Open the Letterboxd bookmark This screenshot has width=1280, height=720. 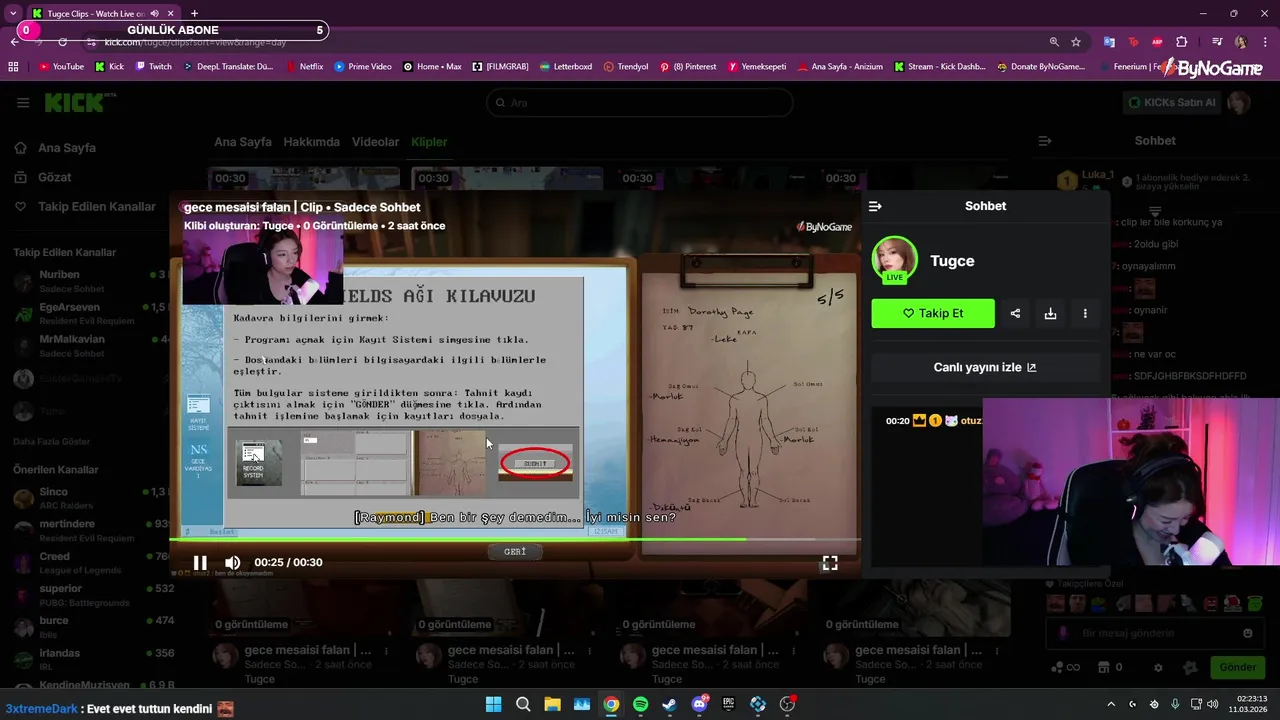pos(566,67)
